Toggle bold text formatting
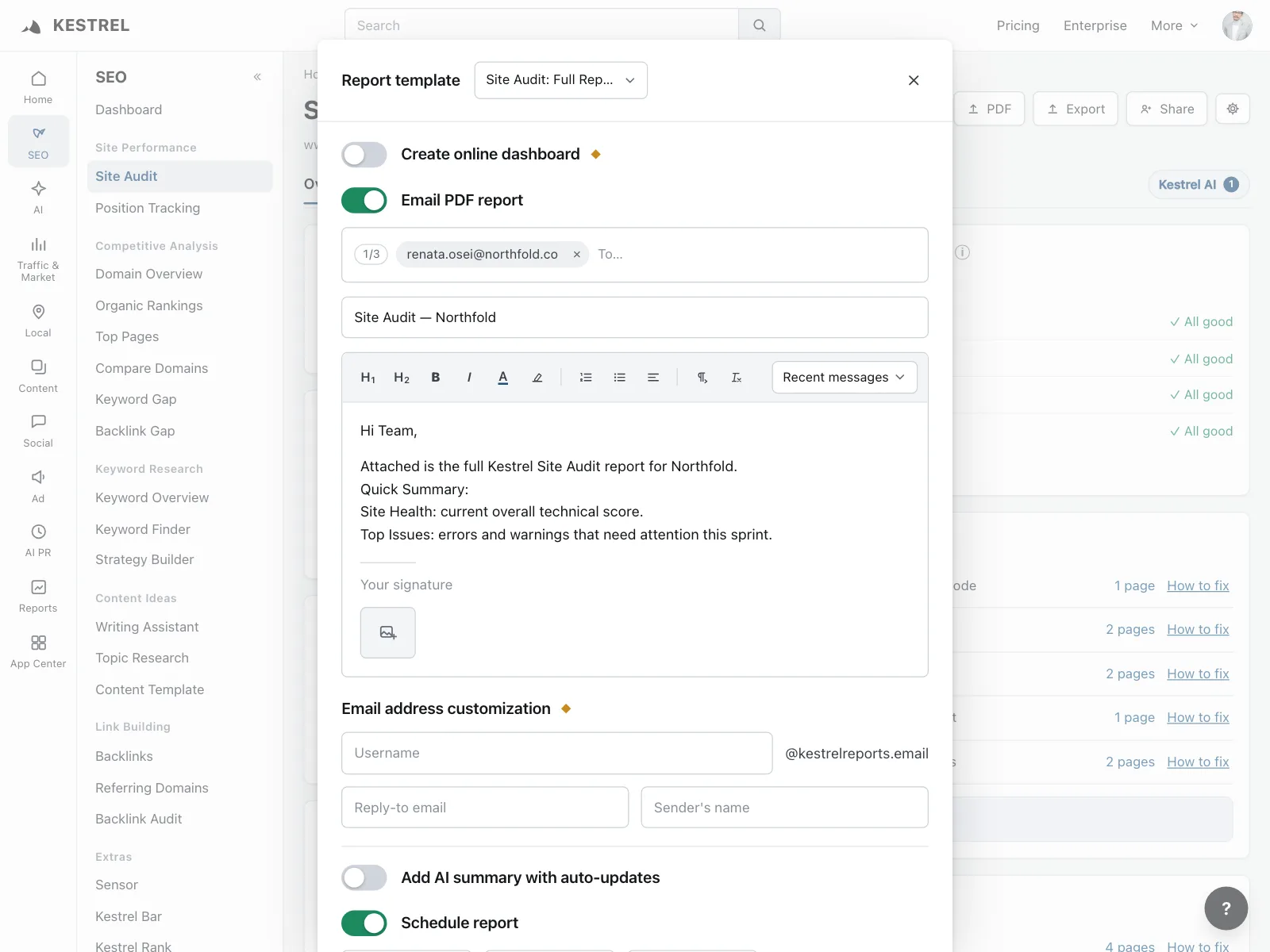Screen dimensions: 1270x952 (x=435, y=378)
